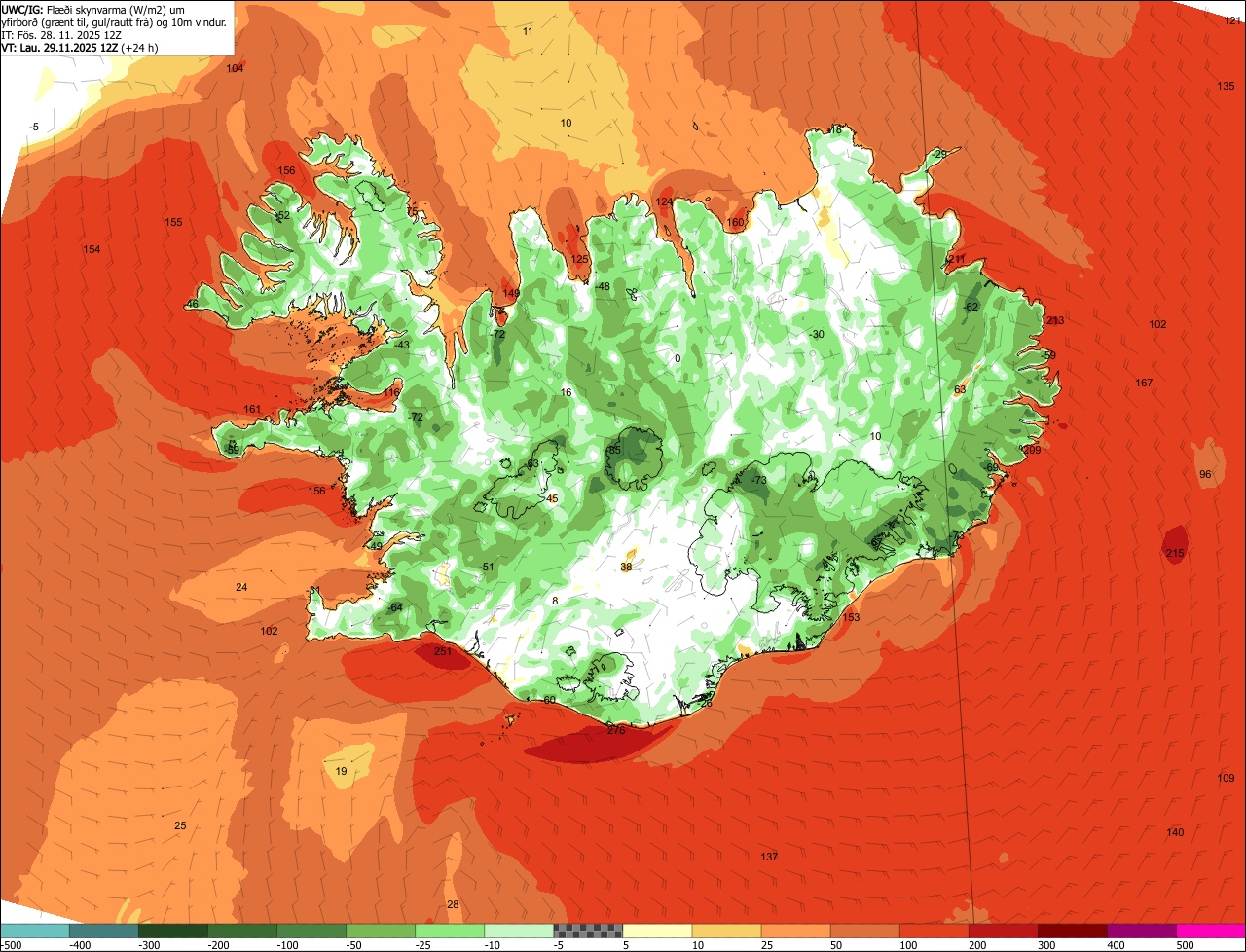
Task: Select the dark red legend swatch between 300 and 400
Action: pyautogui.click(x=1073, y=931)
